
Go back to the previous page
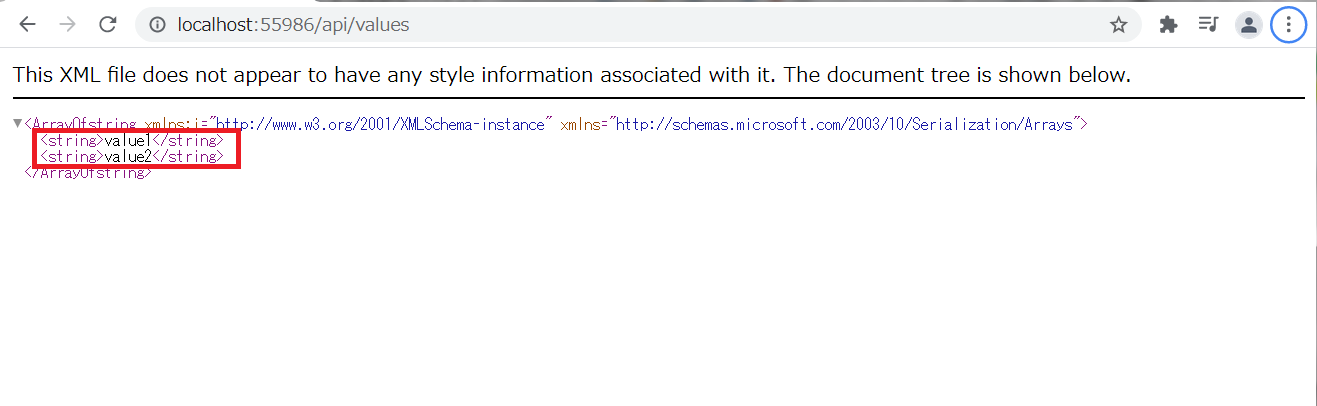pos(27,25)
